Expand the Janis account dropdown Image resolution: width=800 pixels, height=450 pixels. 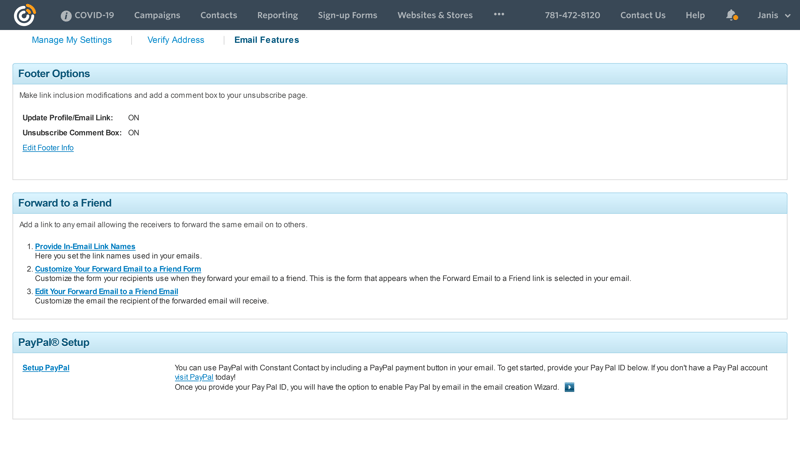pyautogui.click(x=774, y=15)
